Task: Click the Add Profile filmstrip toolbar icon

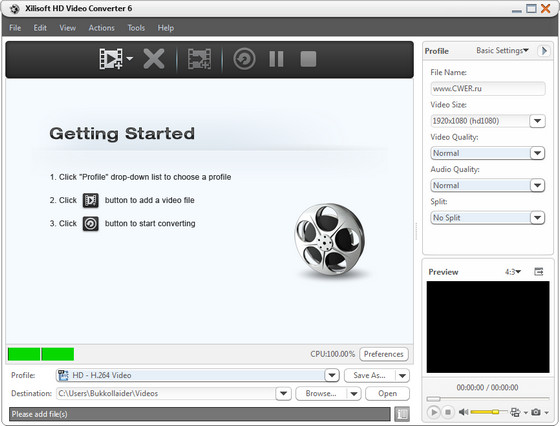Action: click(199, 59)
